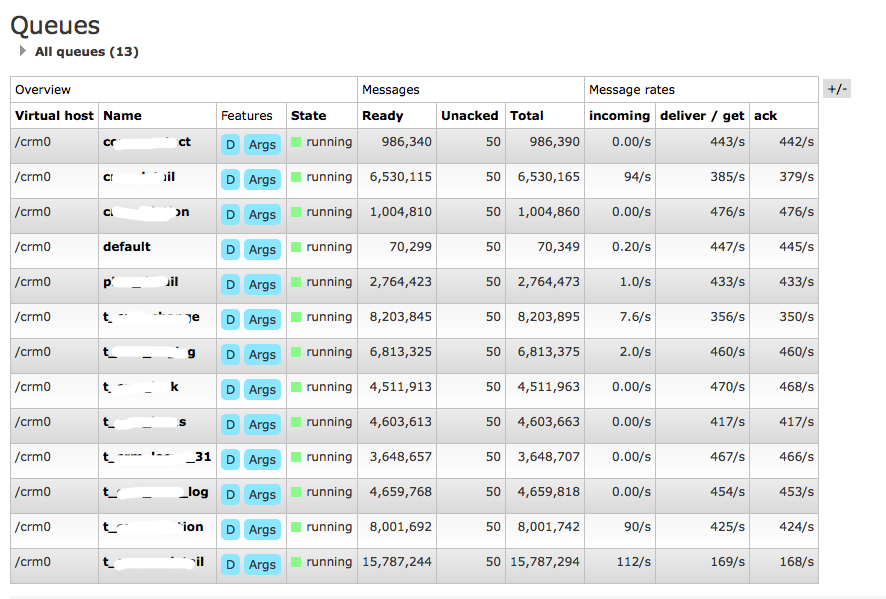886x599 pixels.
Task: Click the Args badge in the last queue row
Action: [x=262, y=565]
